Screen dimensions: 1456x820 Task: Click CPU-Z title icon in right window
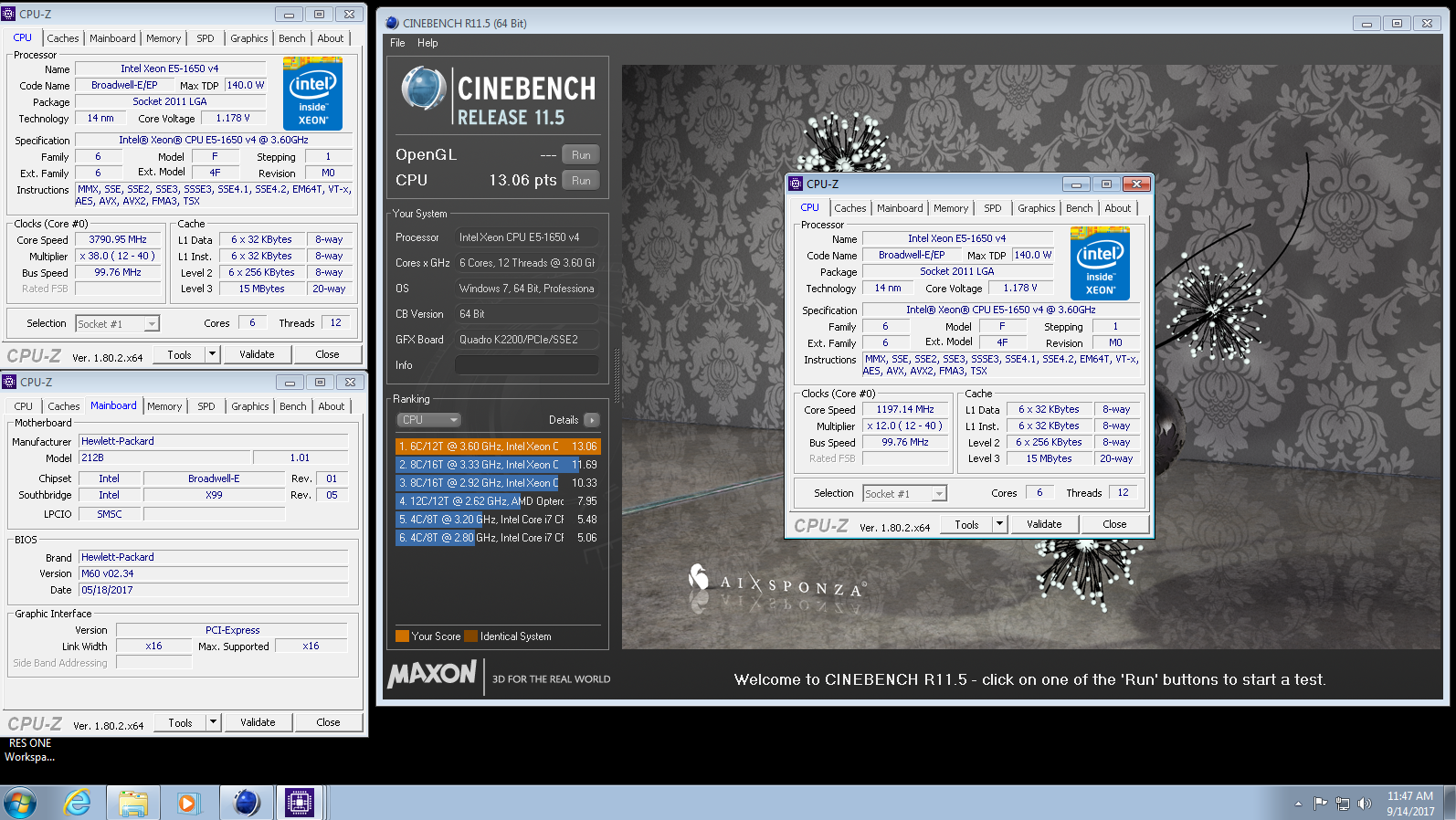pyautogui.click(x=796, y=184)
